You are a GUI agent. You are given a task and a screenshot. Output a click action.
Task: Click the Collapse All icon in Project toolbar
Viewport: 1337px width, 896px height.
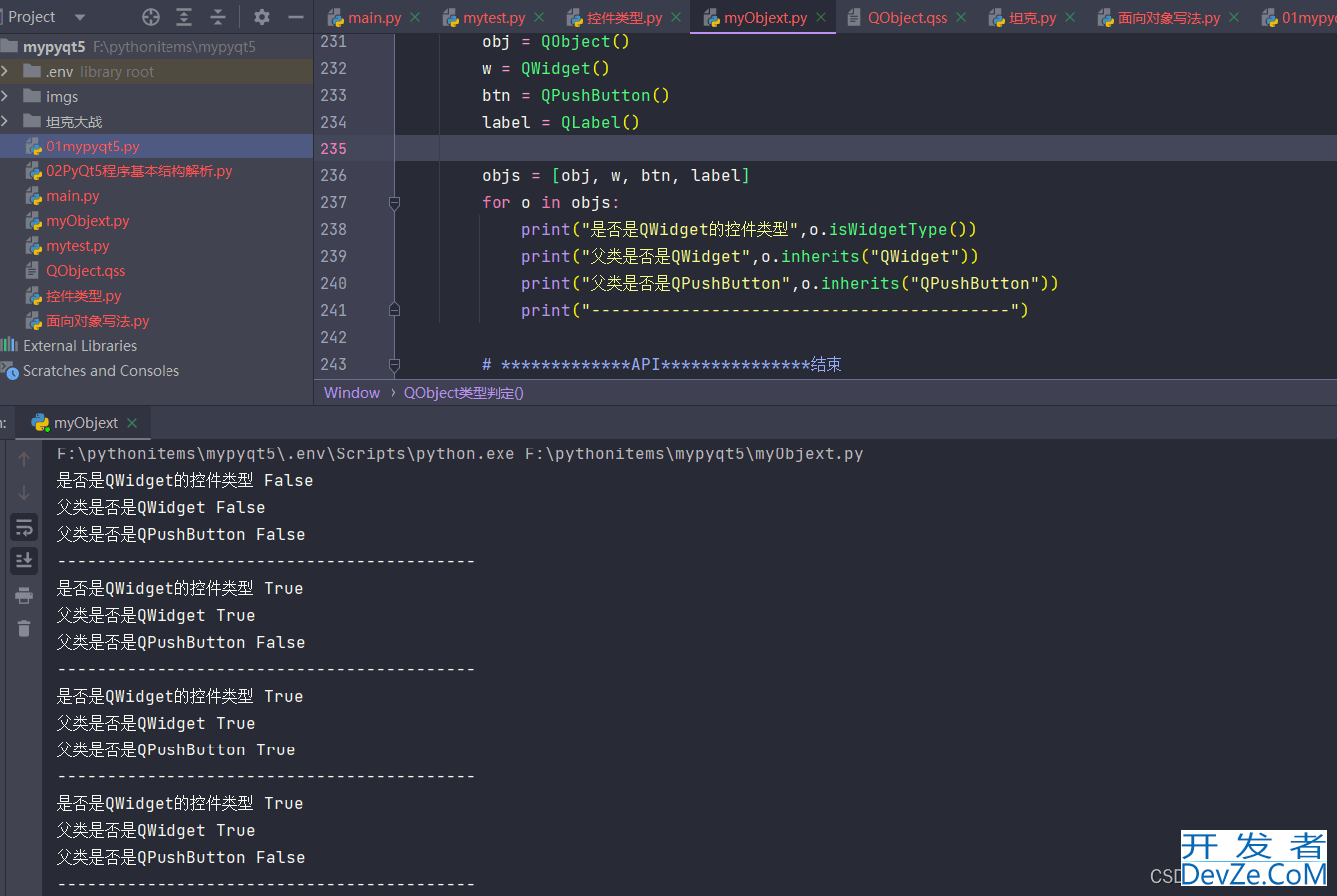[x=218, y=17]
